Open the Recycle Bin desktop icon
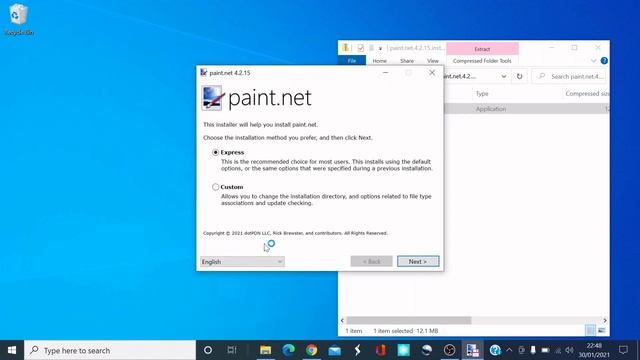Screen dimensions: 640x360 point(18,20)
